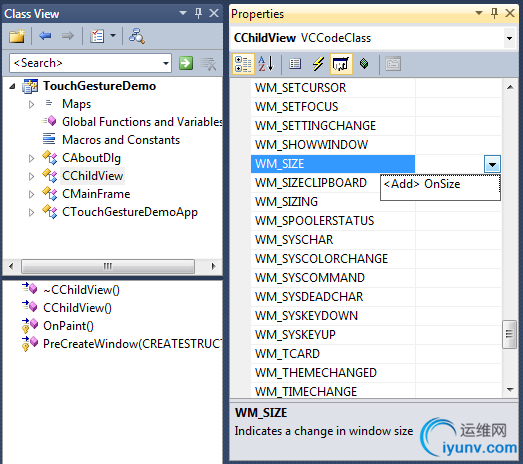523x464 pixels.
Task: Click the Back arrow in Class View toolbar
Action: pos(45,35)
